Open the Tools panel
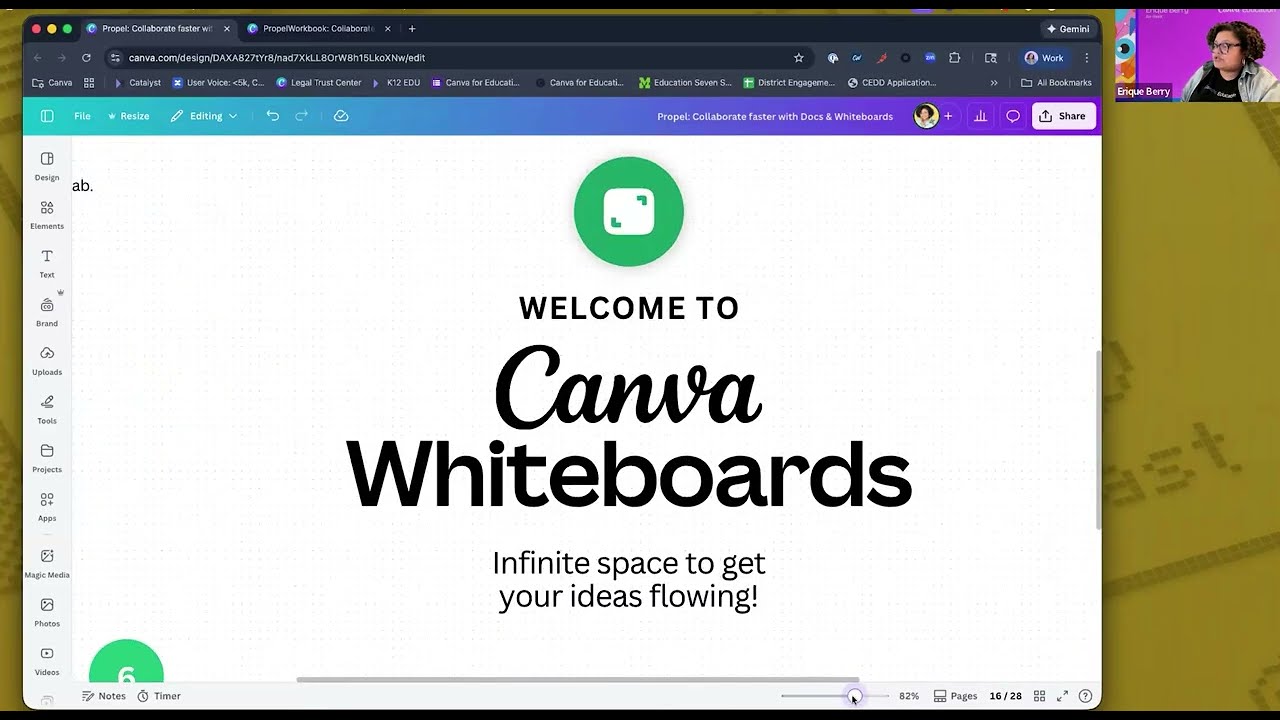This screenshot has width=1280, height=720. [47, 410]
